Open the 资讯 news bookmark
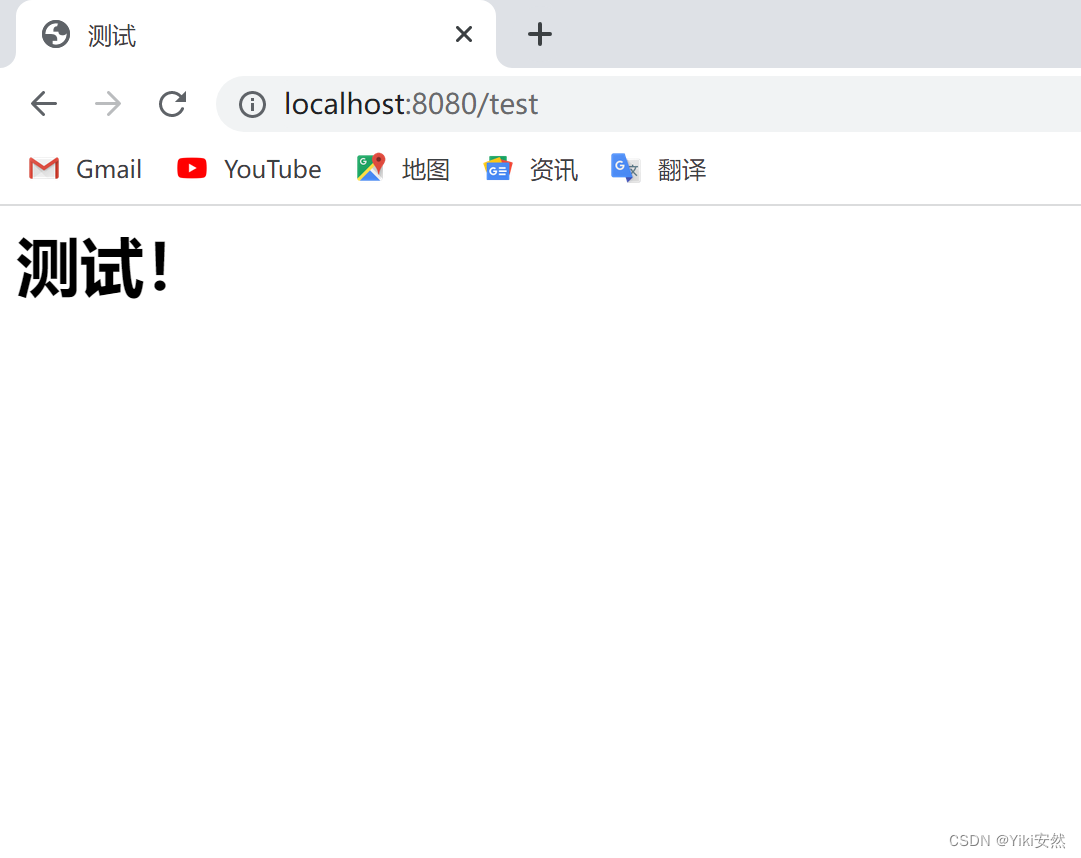This screenshot has height=858, width=1081. pyautogui.click(x=531, y=169)
